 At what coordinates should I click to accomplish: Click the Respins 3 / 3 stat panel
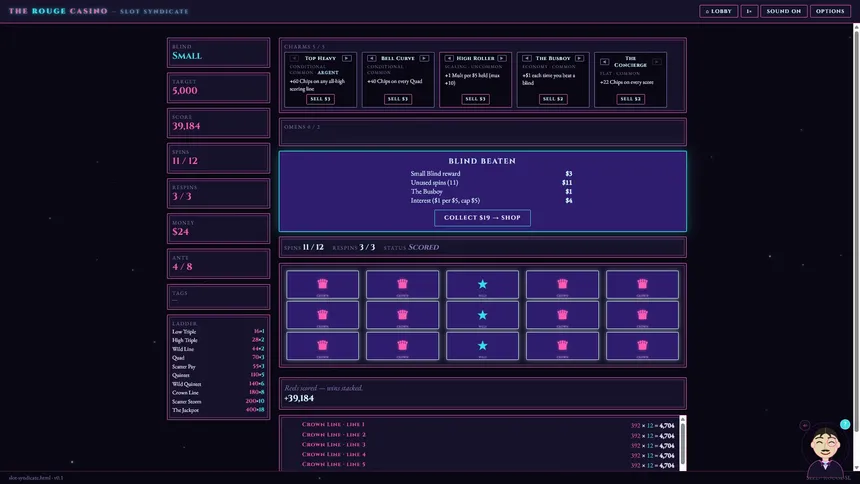[218, 193]
